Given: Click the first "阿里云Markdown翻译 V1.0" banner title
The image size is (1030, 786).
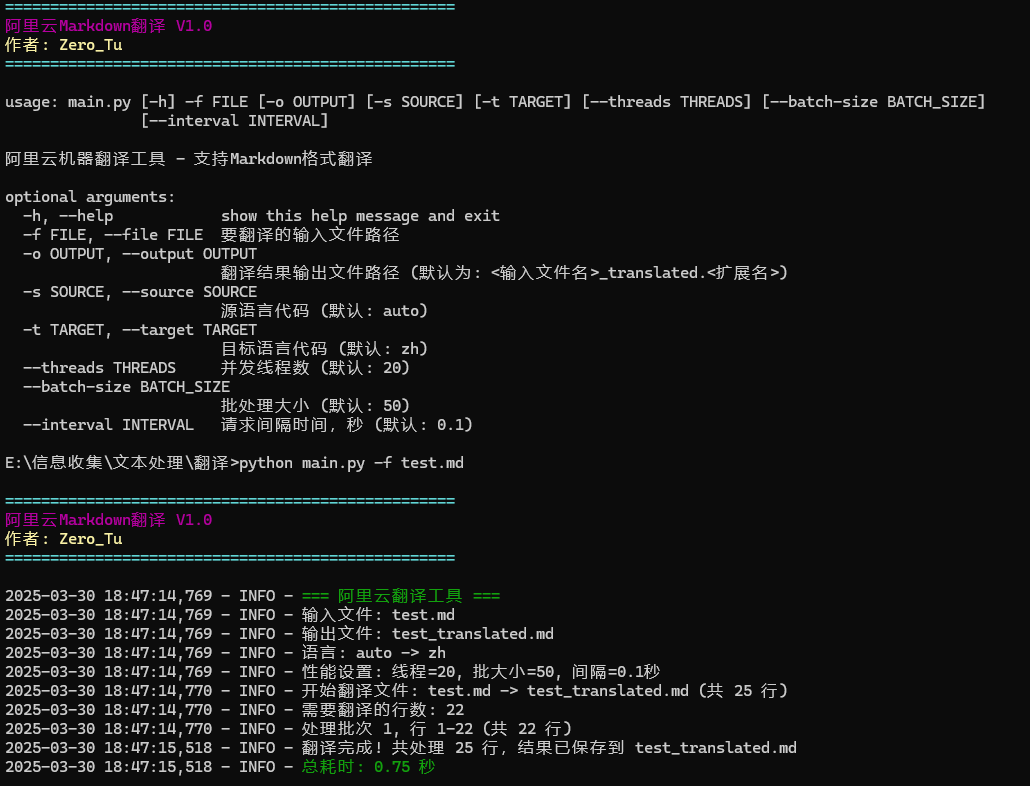Looking at the screenshot, I should [x=108, y=26].
